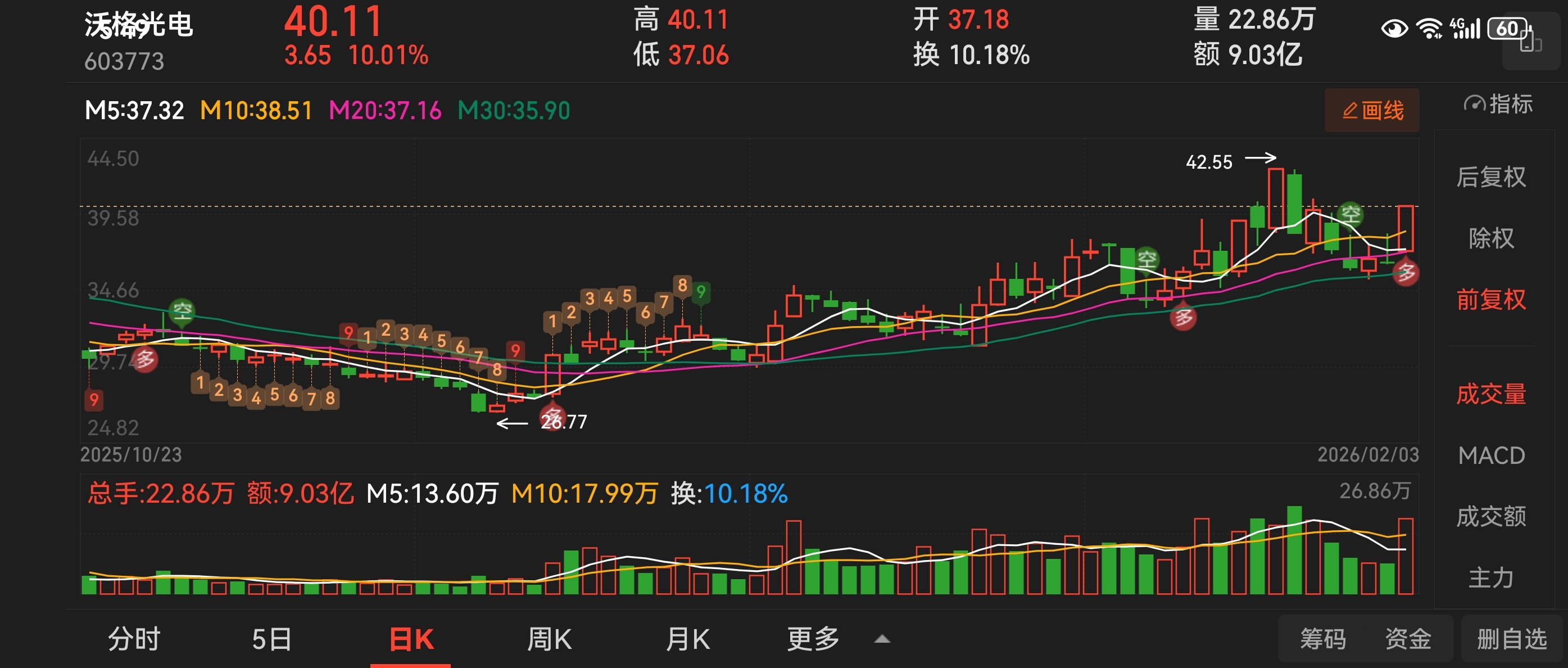
Task: Tap the Wi-Fi status icon
Action: click(x=1428, y=29)
